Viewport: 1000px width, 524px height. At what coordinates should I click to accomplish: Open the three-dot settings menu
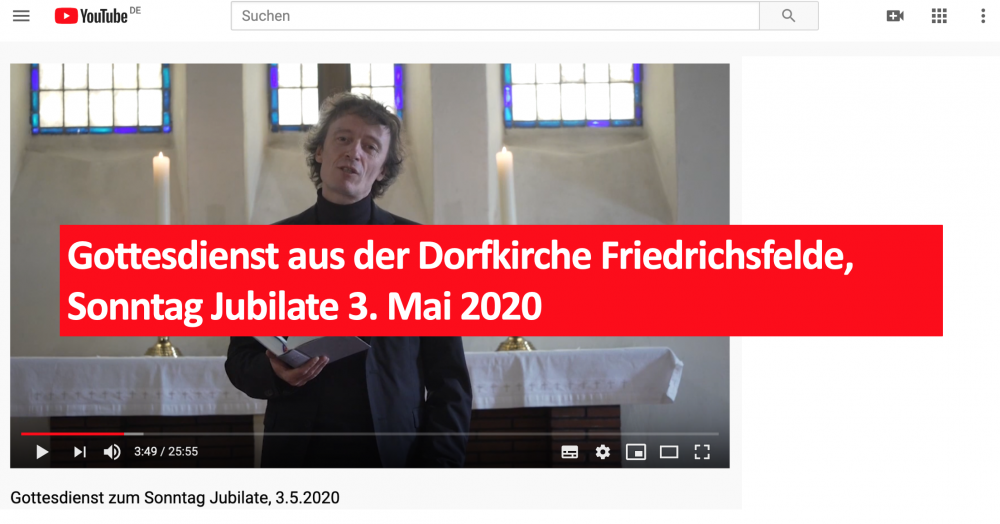[983, 16]
